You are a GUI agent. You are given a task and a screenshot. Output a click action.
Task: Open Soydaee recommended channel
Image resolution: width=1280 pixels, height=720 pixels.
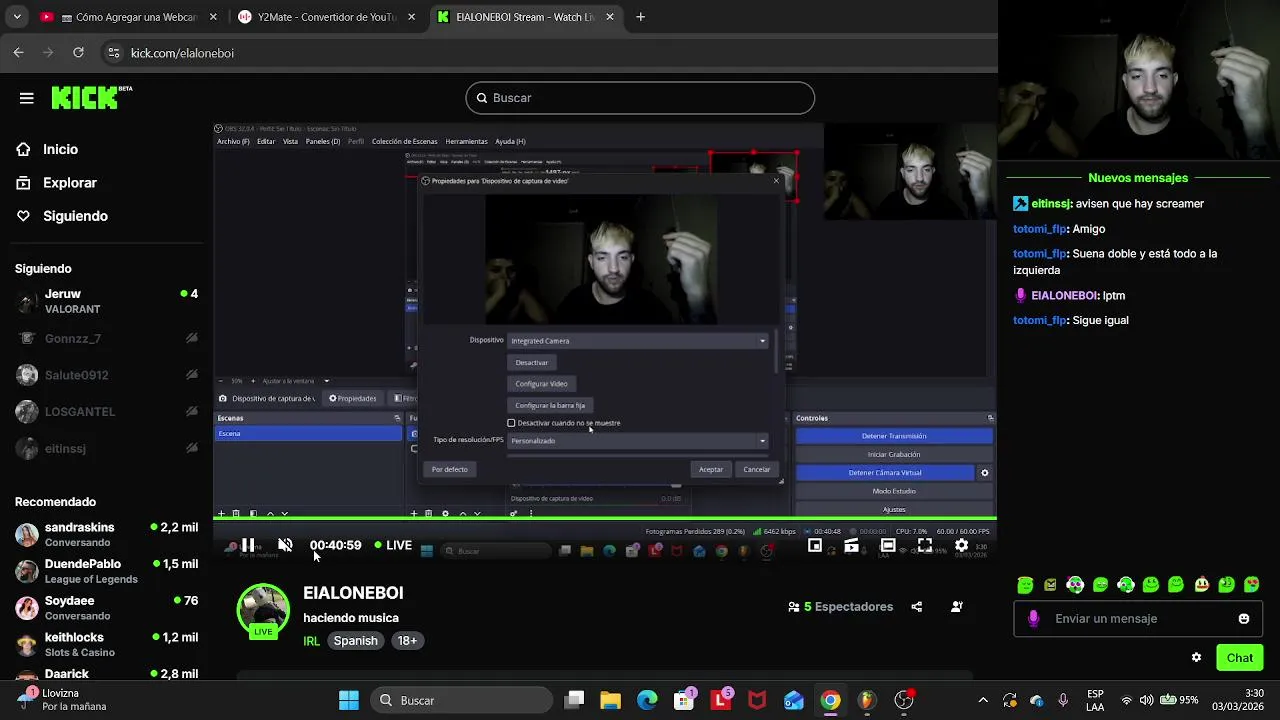[x=106, y=608]
